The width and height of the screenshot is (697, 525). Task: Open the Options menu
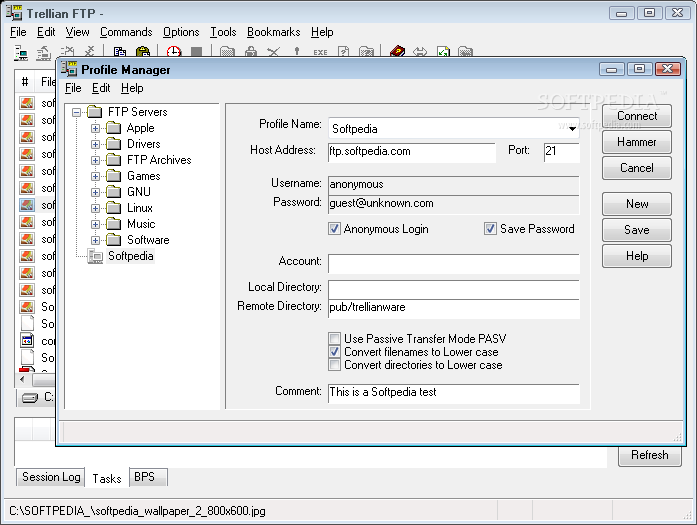[x=181, y=32]
